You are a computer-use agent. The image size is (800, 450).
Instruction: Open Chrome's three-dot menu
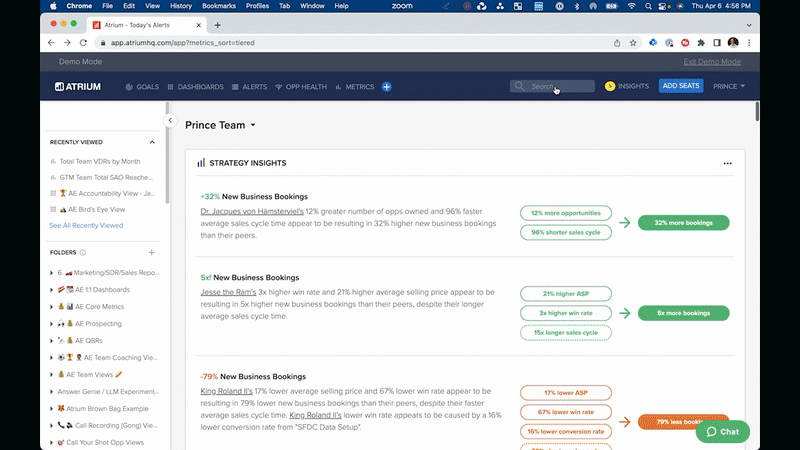[x=749, y=43]
